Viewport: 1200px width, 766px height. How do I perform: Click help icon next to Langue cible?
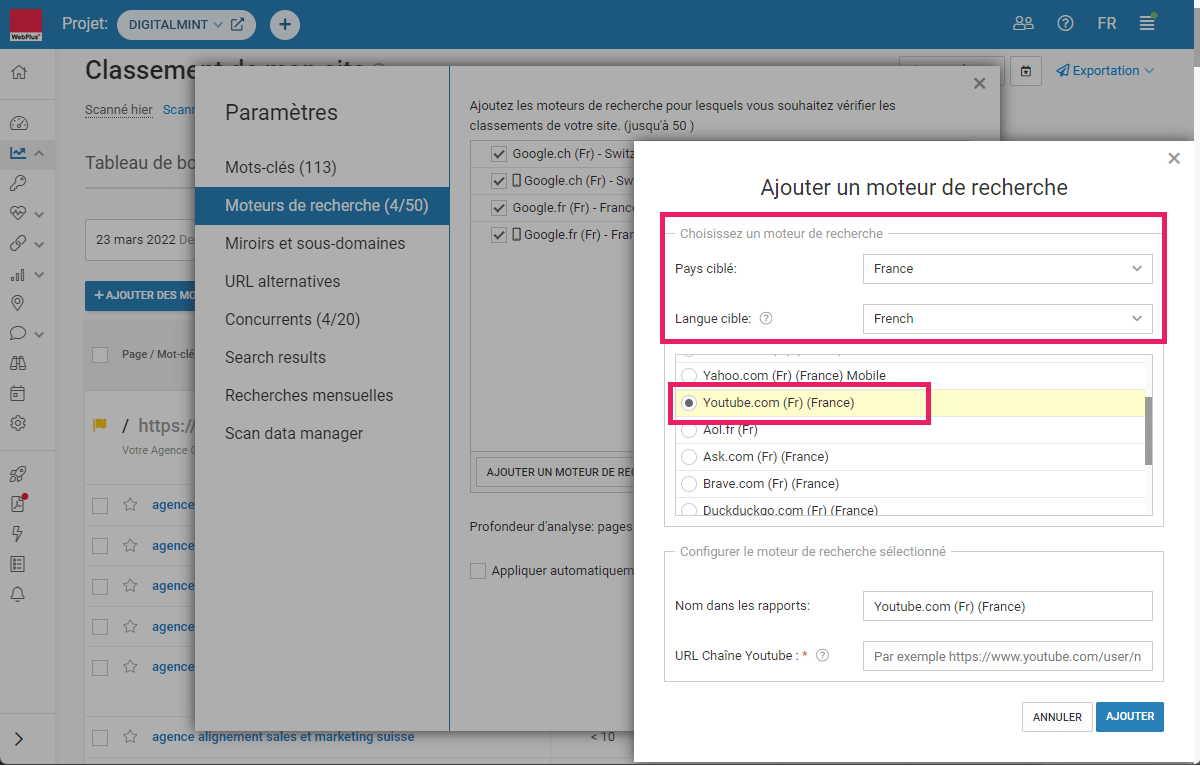tap(766, 319)
